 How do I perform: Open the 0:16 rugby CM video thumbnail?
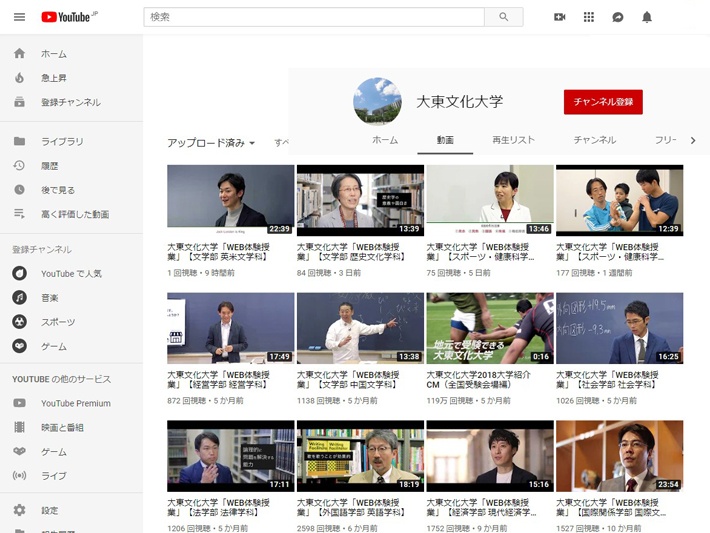[x=489, y=328]
